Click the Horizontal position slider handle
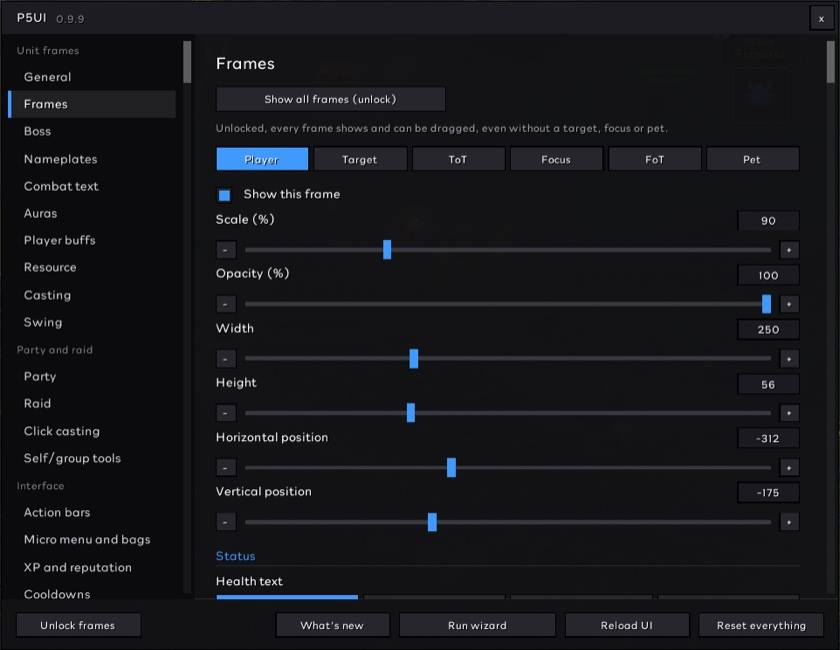The width and height of the screenshot is (840, 650). coord(452,467)
